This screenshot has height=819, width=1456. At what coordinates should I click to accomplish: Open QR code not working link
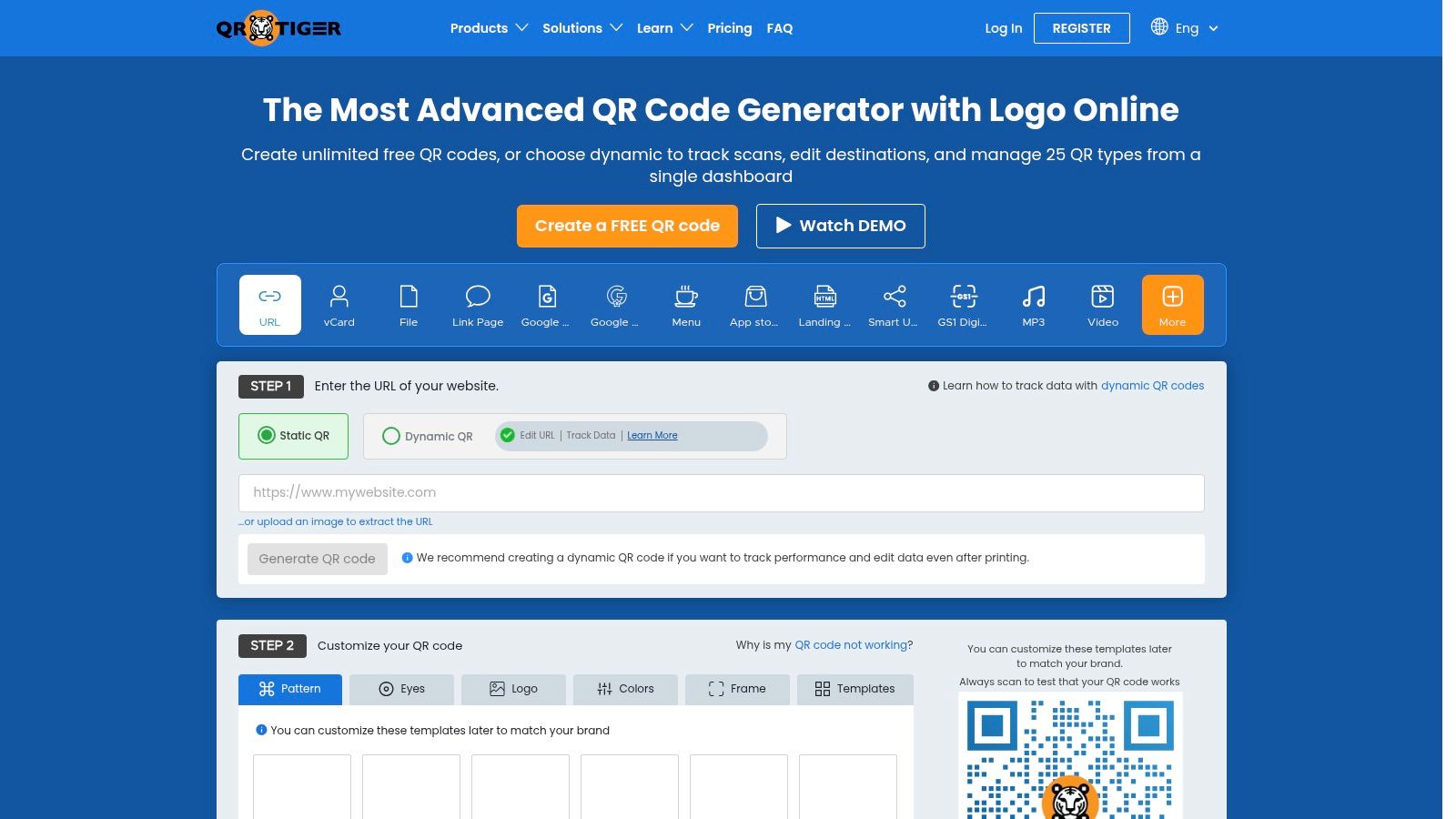pyautogui.click(x=851, y=645)
